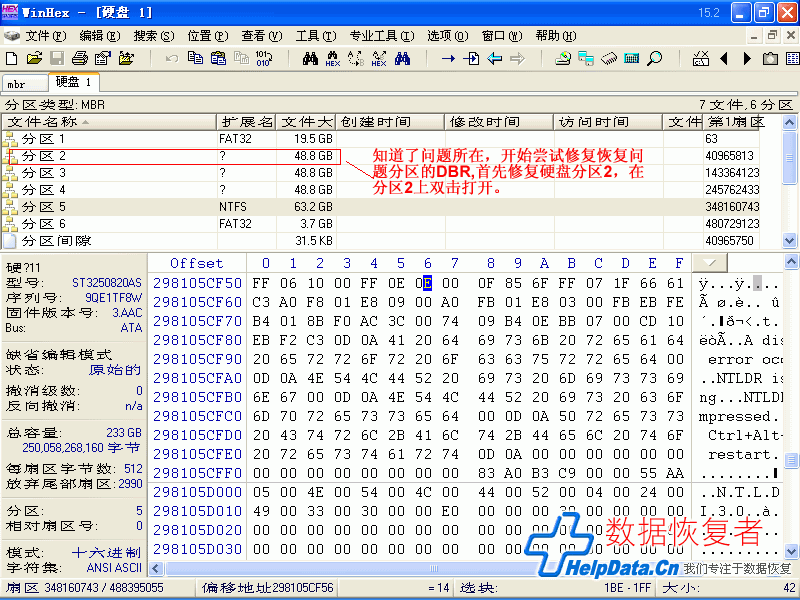Click the black left triangle icon
This screenshot has width=800, height=600.
[x=723, y=58]
